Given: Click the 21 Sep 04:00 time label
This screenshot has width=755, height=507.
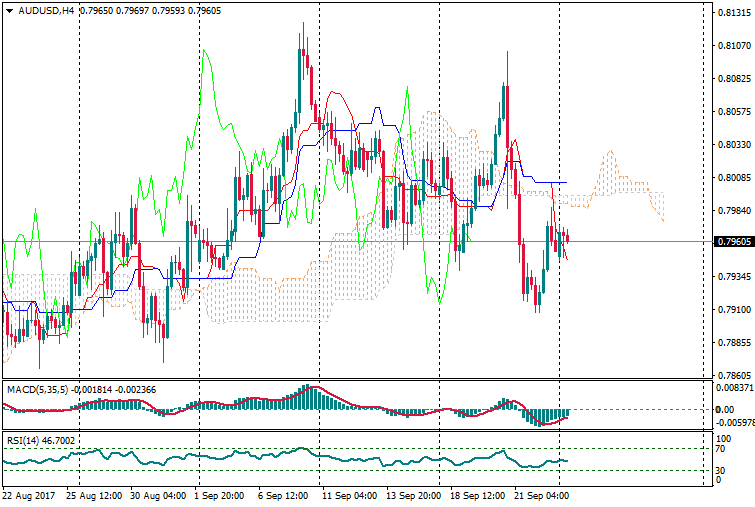Looking at the screenshot, I should 543,495.
